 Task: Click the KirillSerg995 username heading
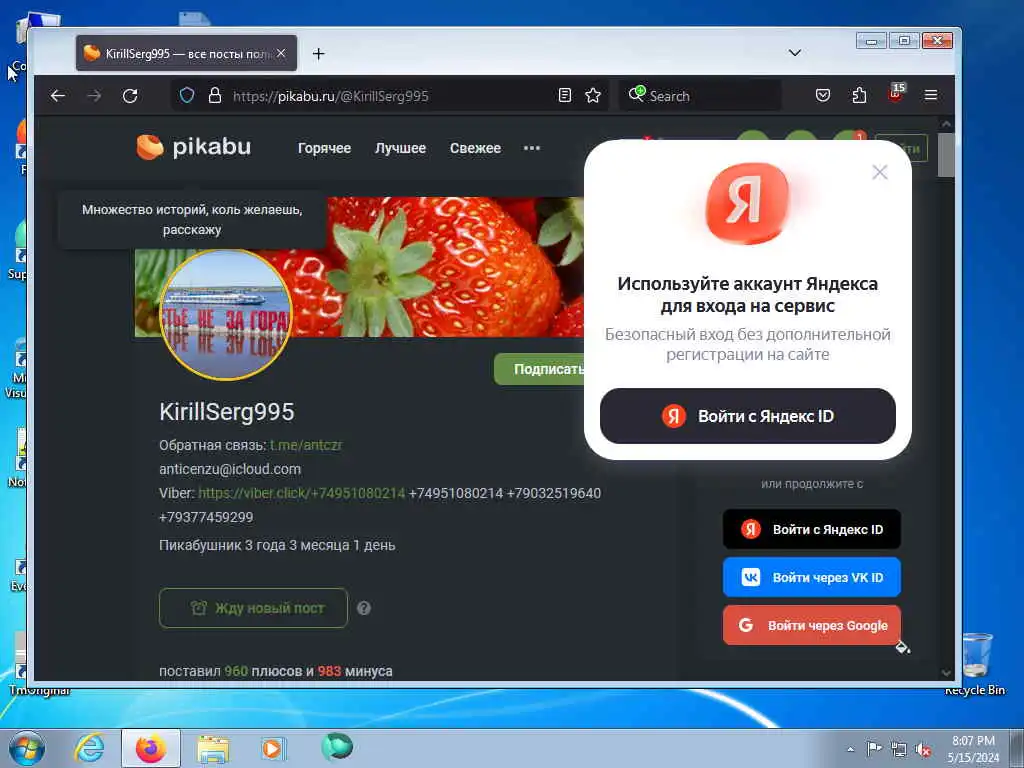pos(227,412)
